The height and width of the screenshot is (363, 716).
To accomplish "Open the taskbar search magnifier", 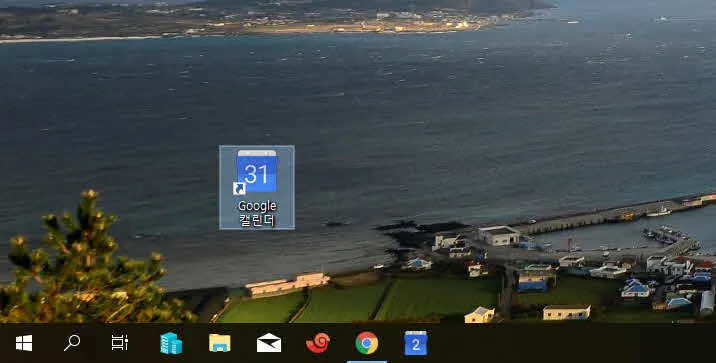I will (72, 343).
